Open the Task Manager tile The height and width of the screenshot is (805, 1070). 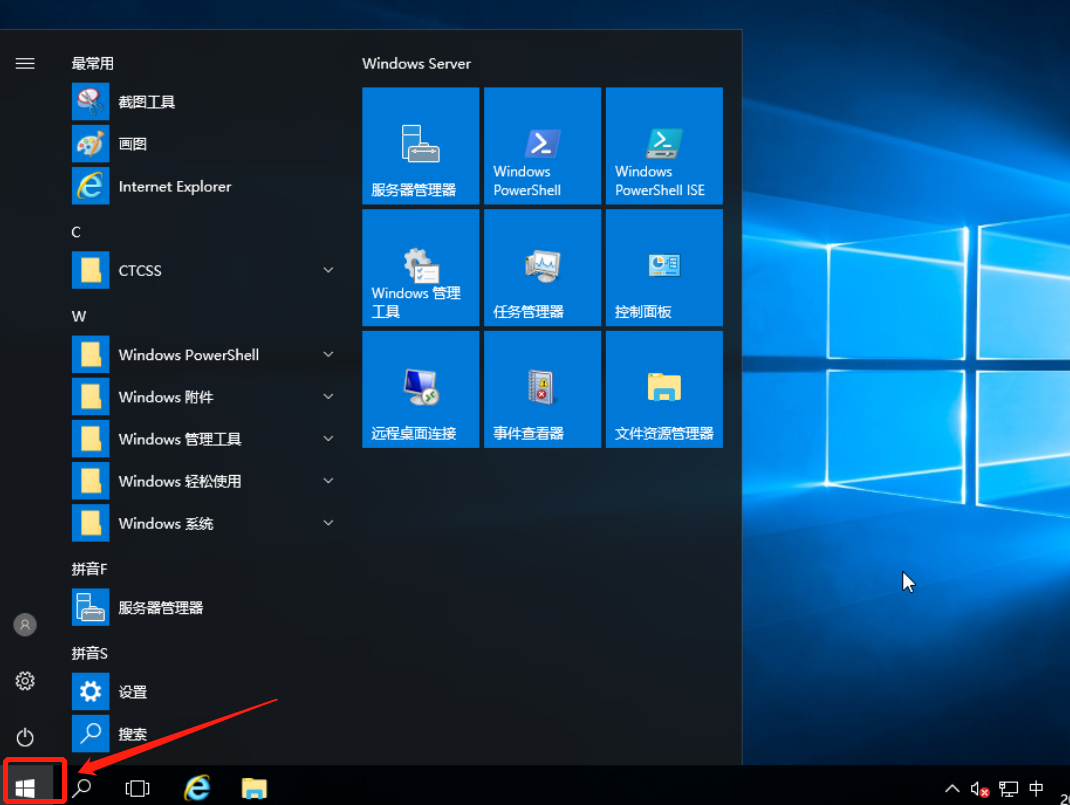tap(542, 267)
